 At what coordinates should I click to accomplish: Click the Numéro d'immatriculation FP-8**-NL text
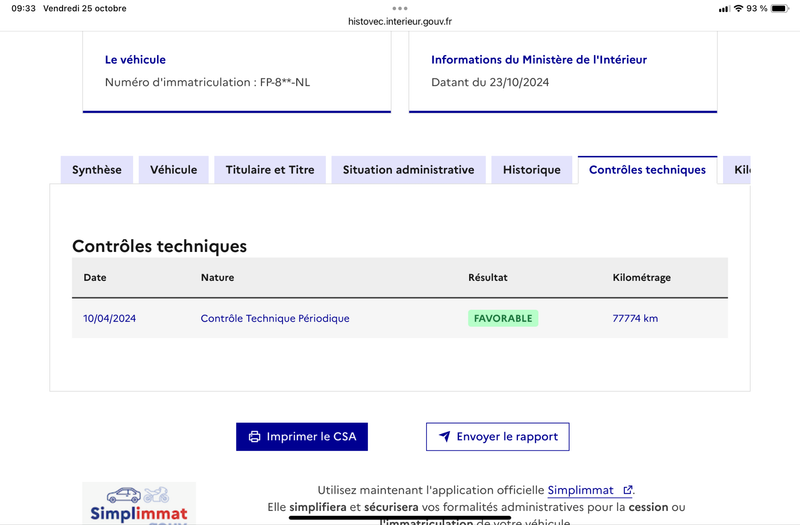click(x=208, y=82)
